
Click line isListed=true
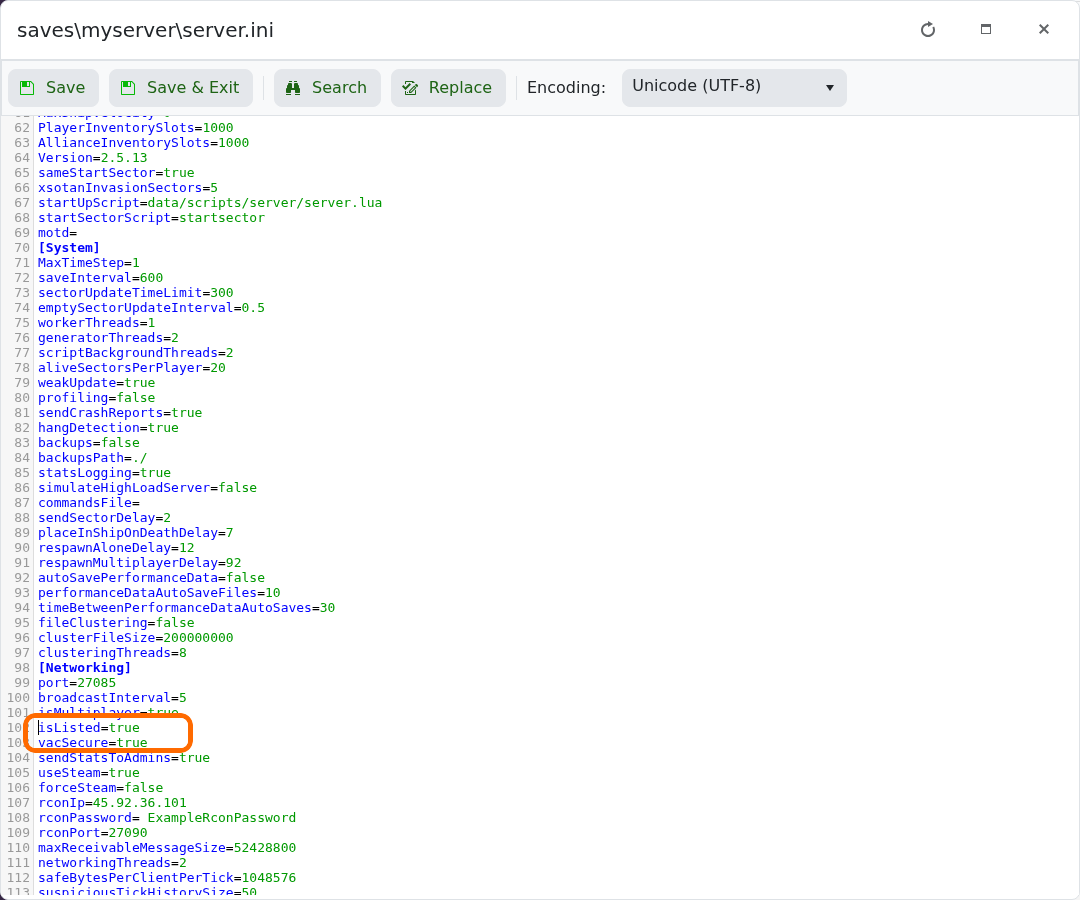[89, 728]
